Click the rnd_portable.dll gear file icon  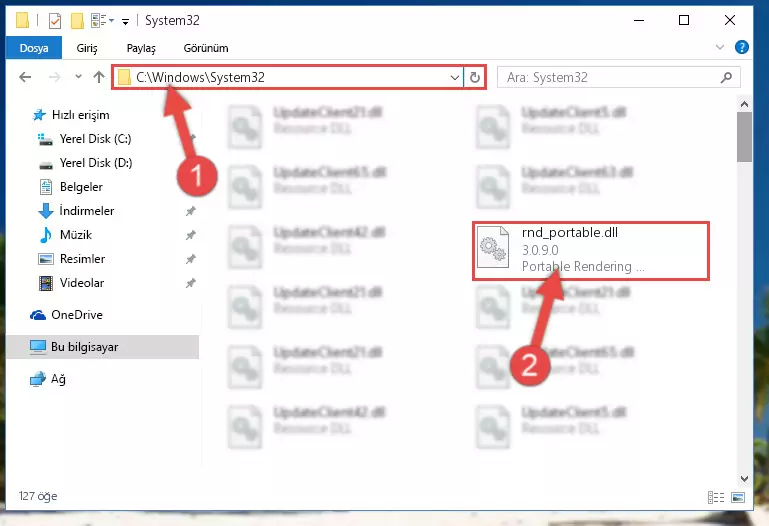click(x=493, y=247)
